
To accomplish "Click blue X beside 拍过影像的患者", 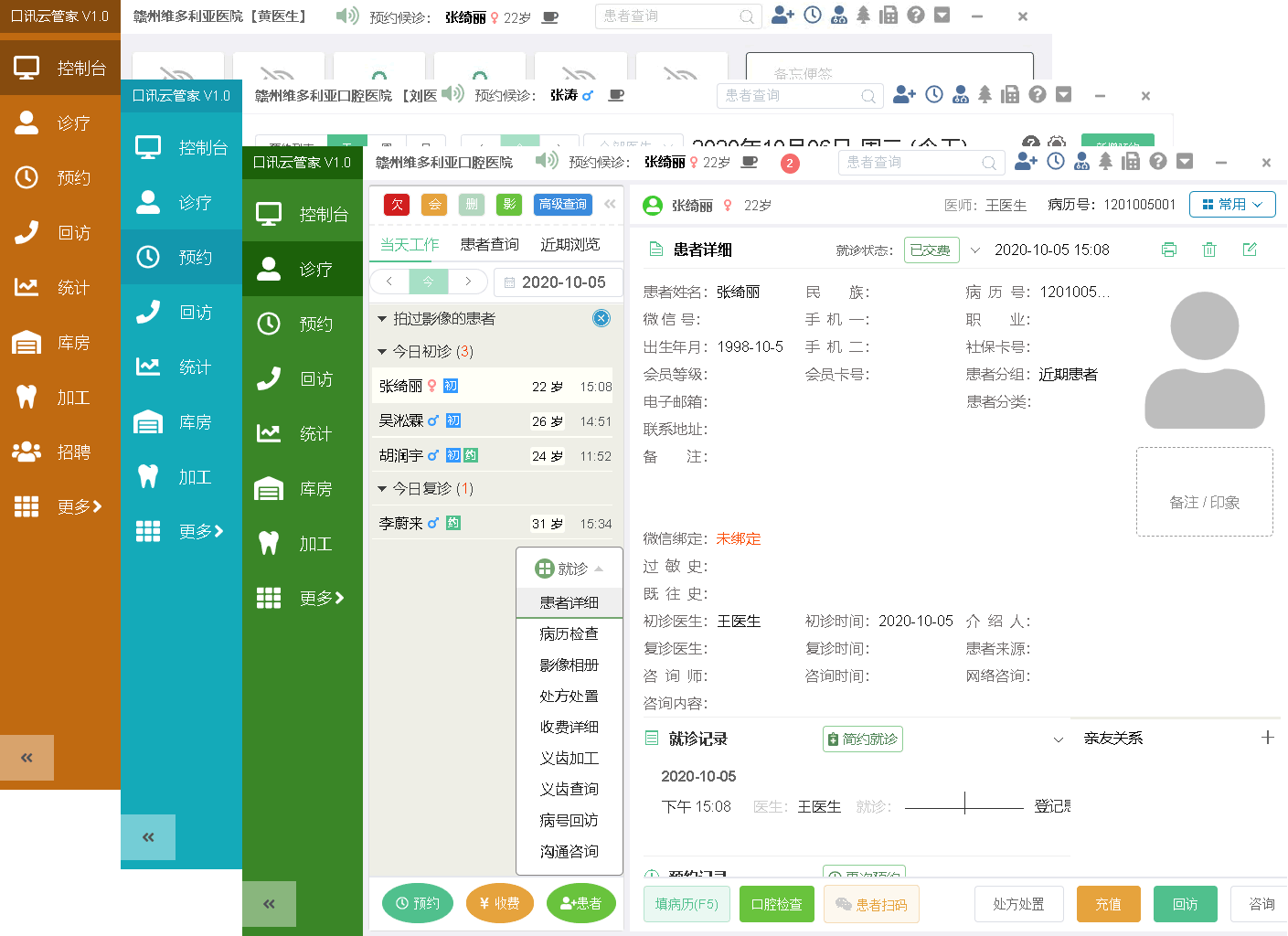I will point(601,318).
